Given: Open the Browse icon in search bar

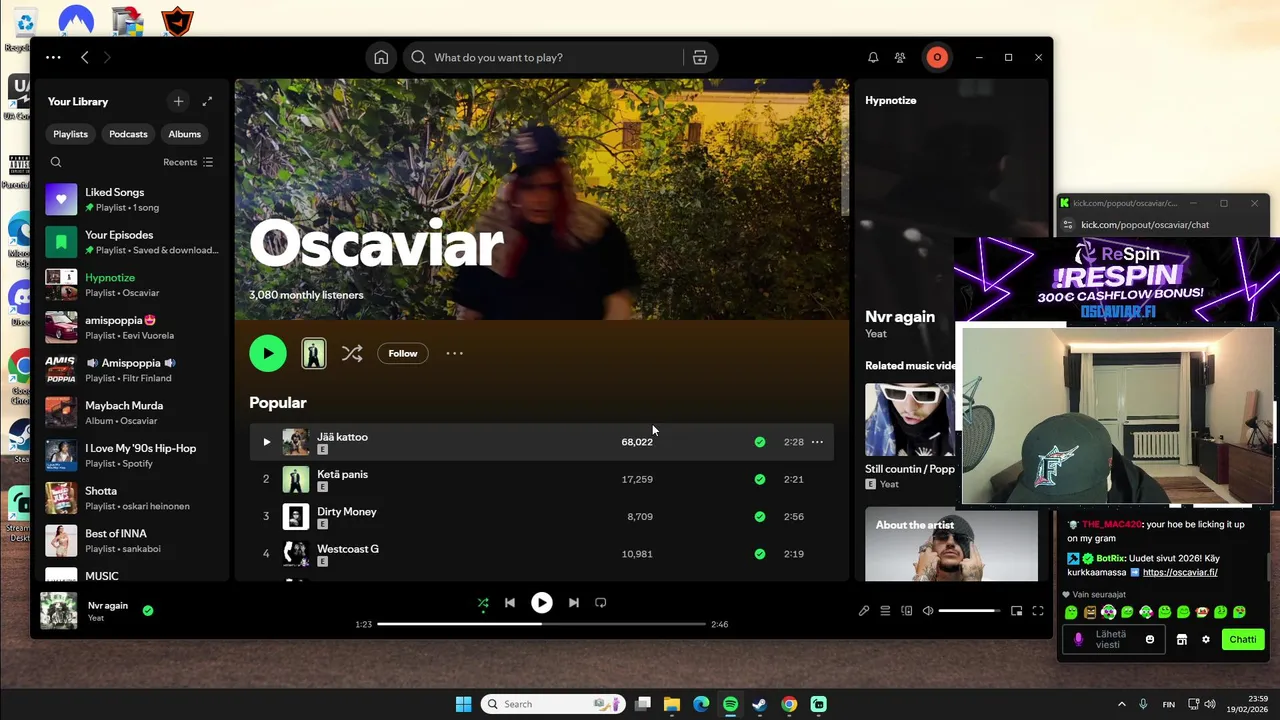Looking at the screenshot, I should 700,58.
